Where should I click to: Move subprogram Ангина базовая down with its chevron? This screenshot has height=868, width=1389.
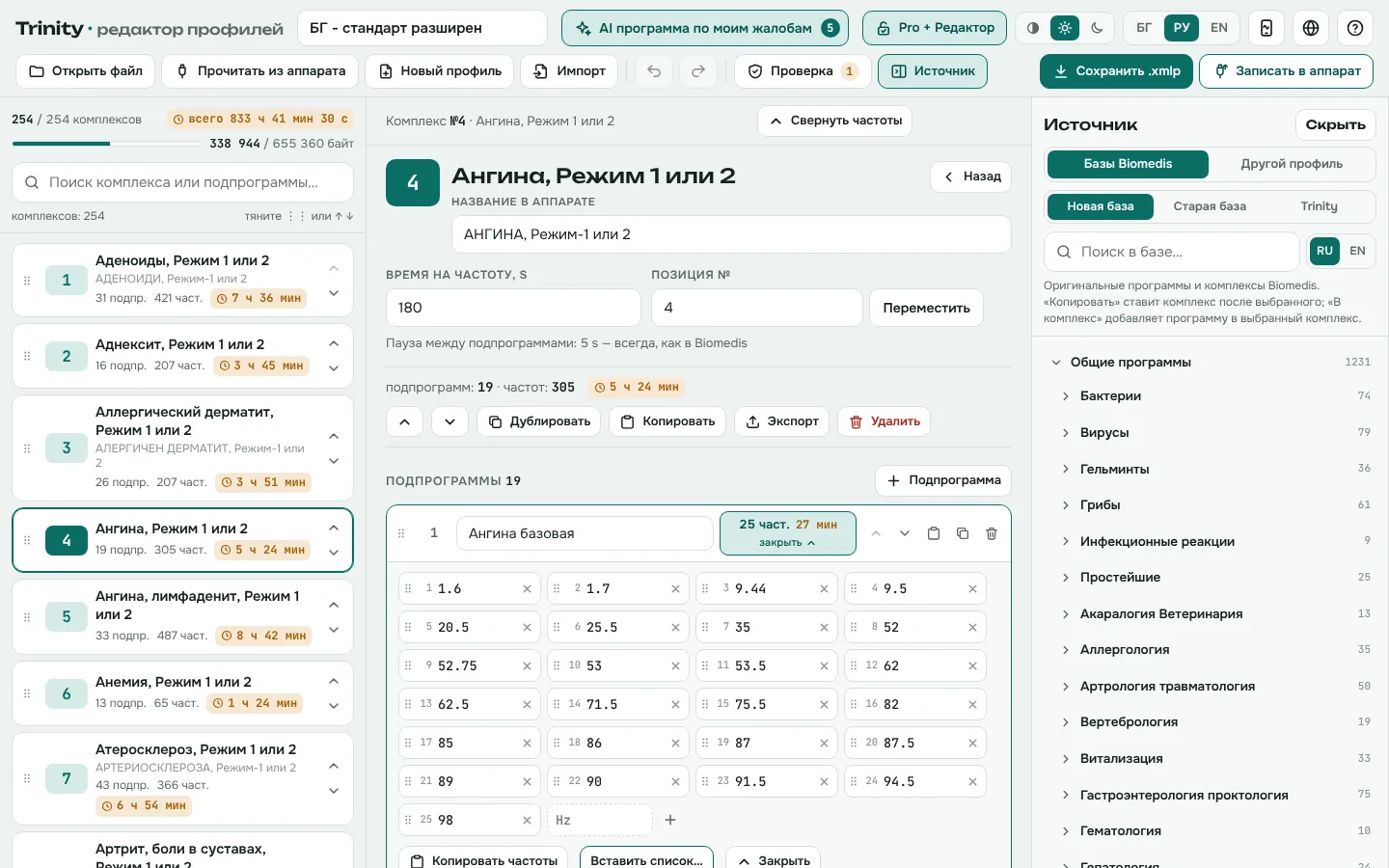coord(905,533)
